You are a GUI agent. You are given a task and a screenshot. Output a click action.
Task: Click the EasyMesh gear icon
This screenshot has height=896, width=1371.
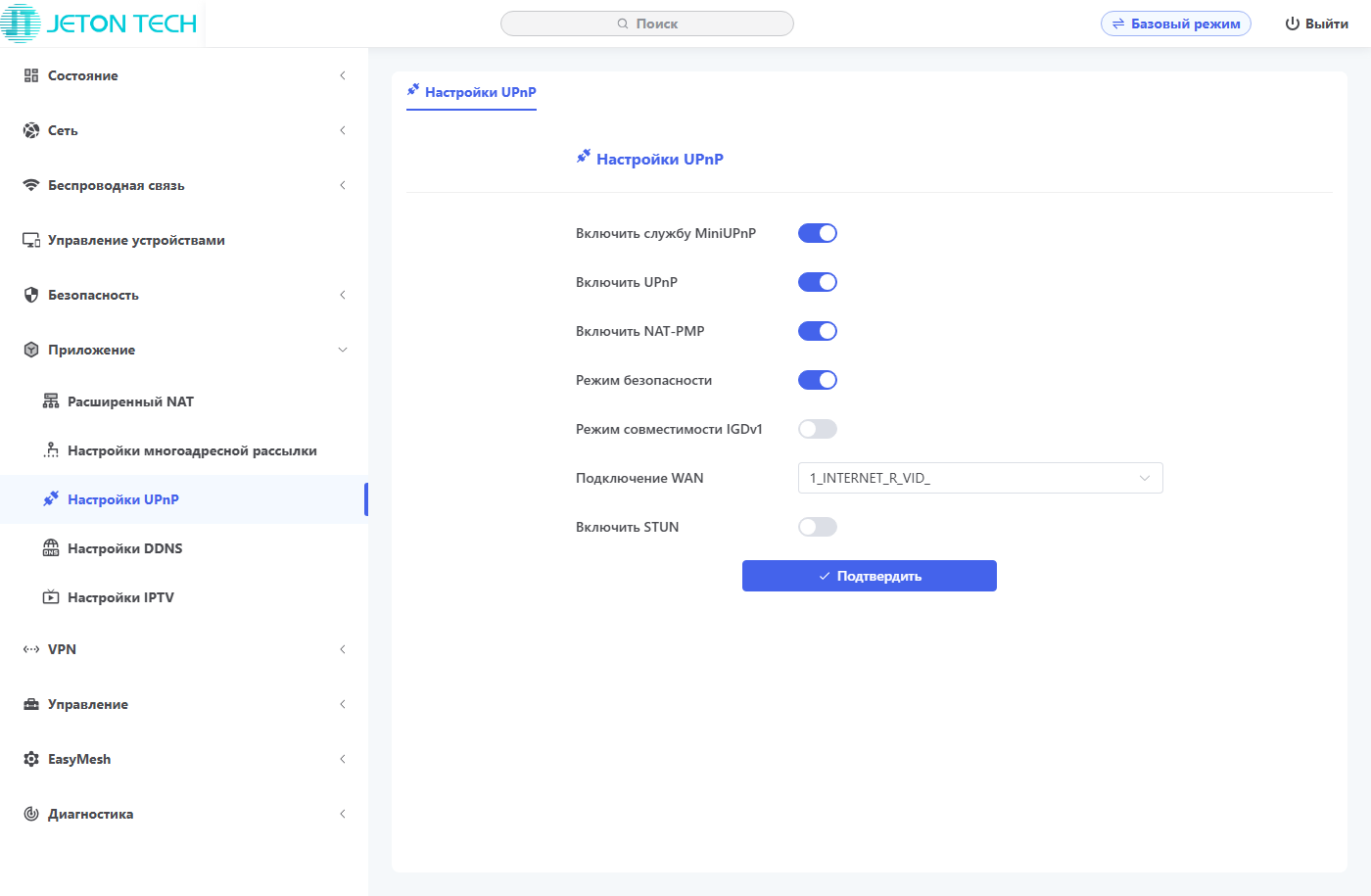[x=31, y=759]
